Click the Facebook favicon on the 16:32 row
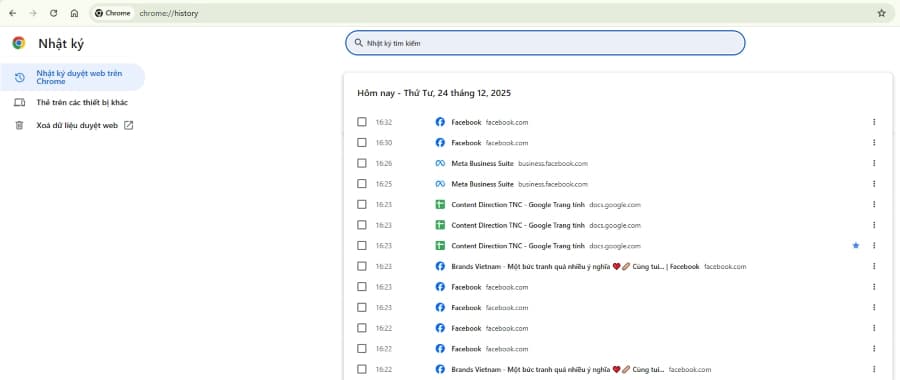Screen dimensions: 900x380 coord(440,122)
